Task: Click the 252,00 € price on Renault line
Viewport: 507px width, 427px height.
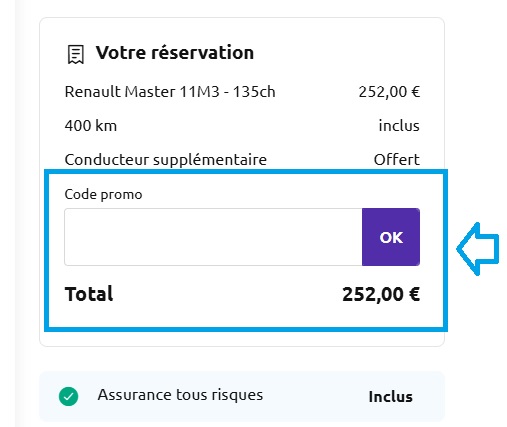Action: (x=389, y=92)
